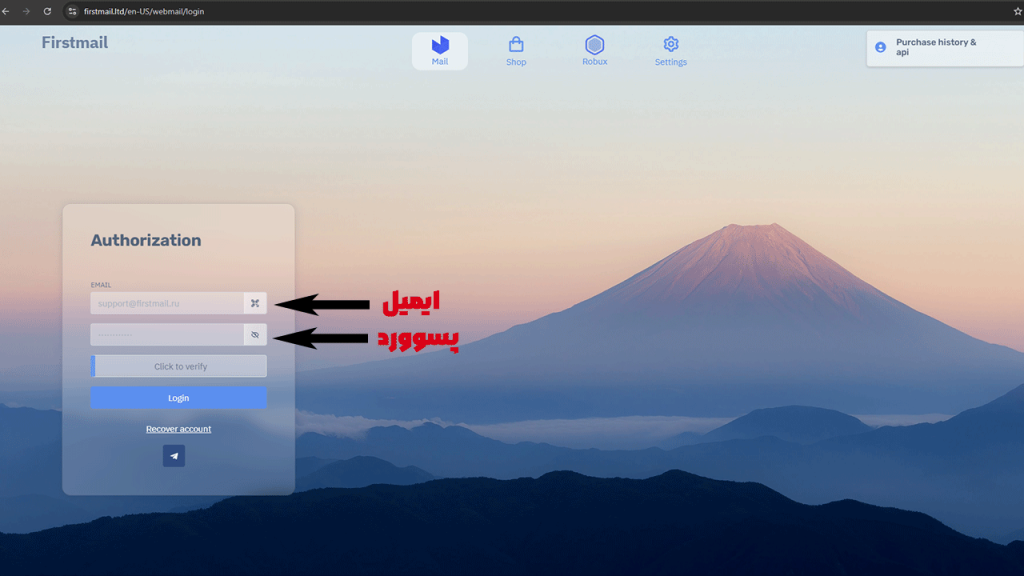Click the icon beside the email field

[x=255, y=303]
